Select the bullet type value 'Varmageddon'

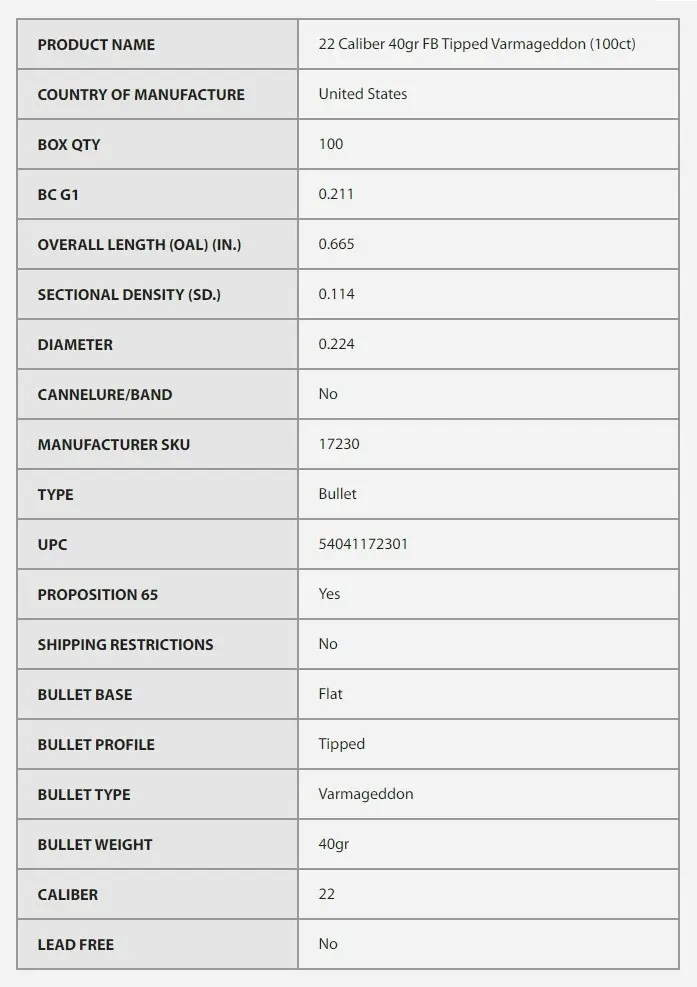[x=365, y=794]
